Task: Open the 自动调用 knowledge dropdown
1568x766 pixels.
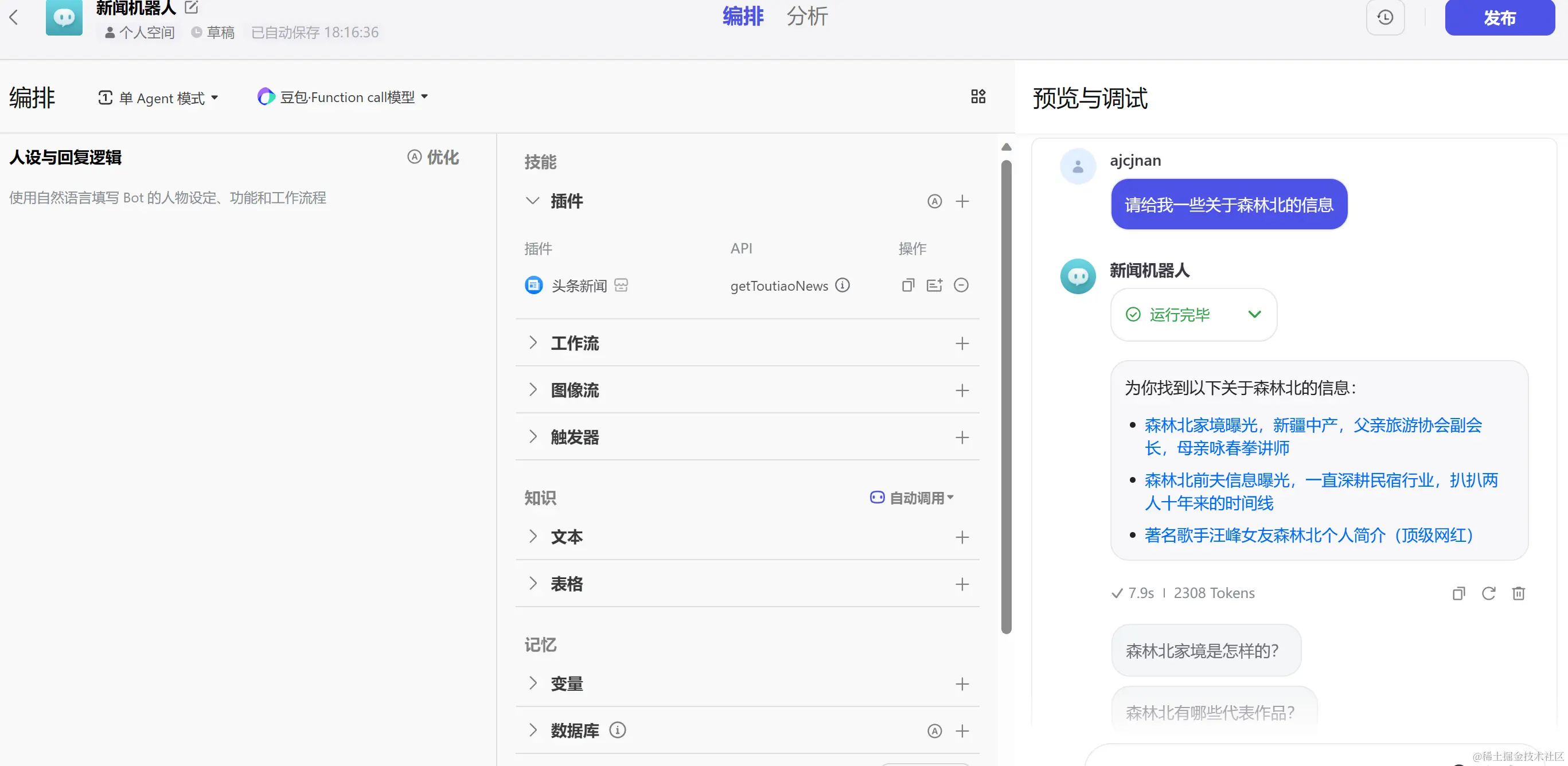Action: [912, 498]
